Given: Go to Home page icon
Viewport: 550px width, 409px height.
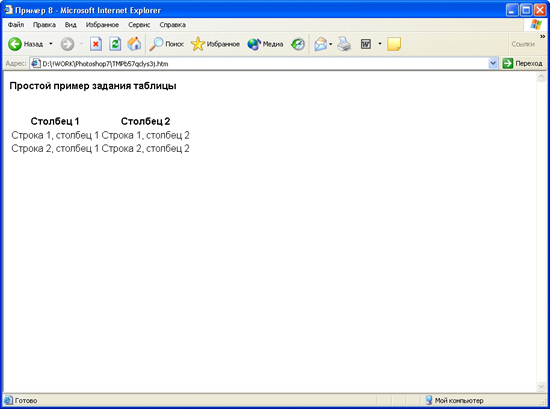Looking at the screenshot, I should (x=134, y=44).
